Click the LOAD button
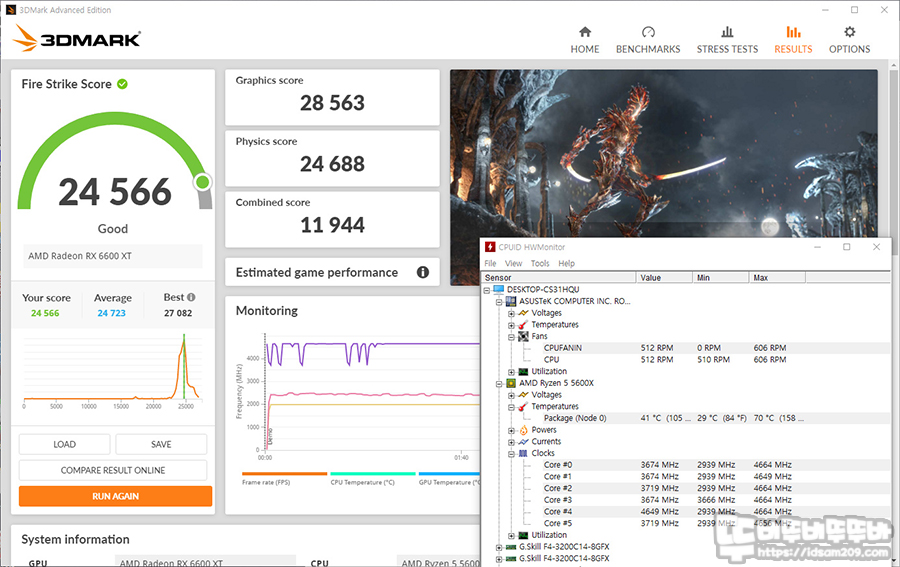Viewport: 900px width, 567px height. pyautogui.click(x=64, y=444)
